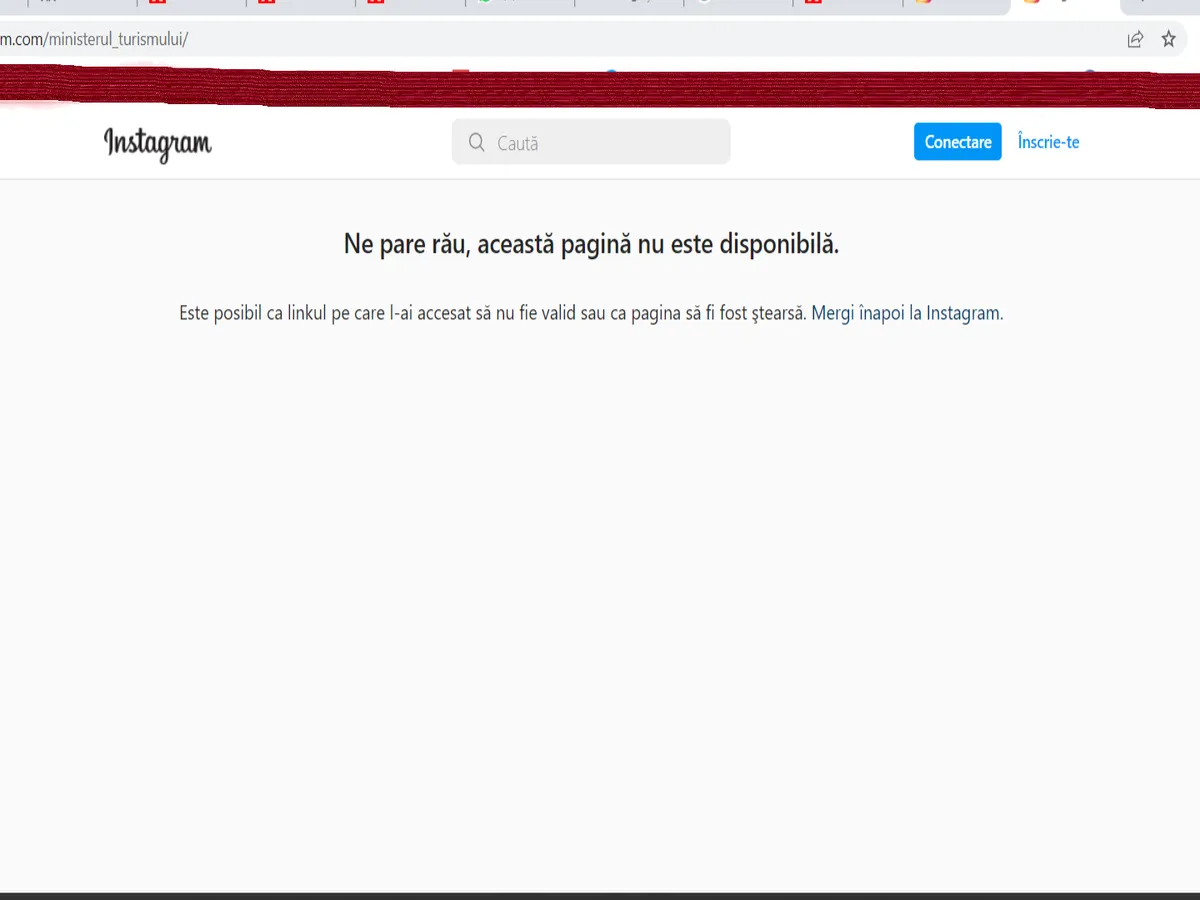Click the page unavailable heading text
The image size is (1200, 900).
coord(591,243)
